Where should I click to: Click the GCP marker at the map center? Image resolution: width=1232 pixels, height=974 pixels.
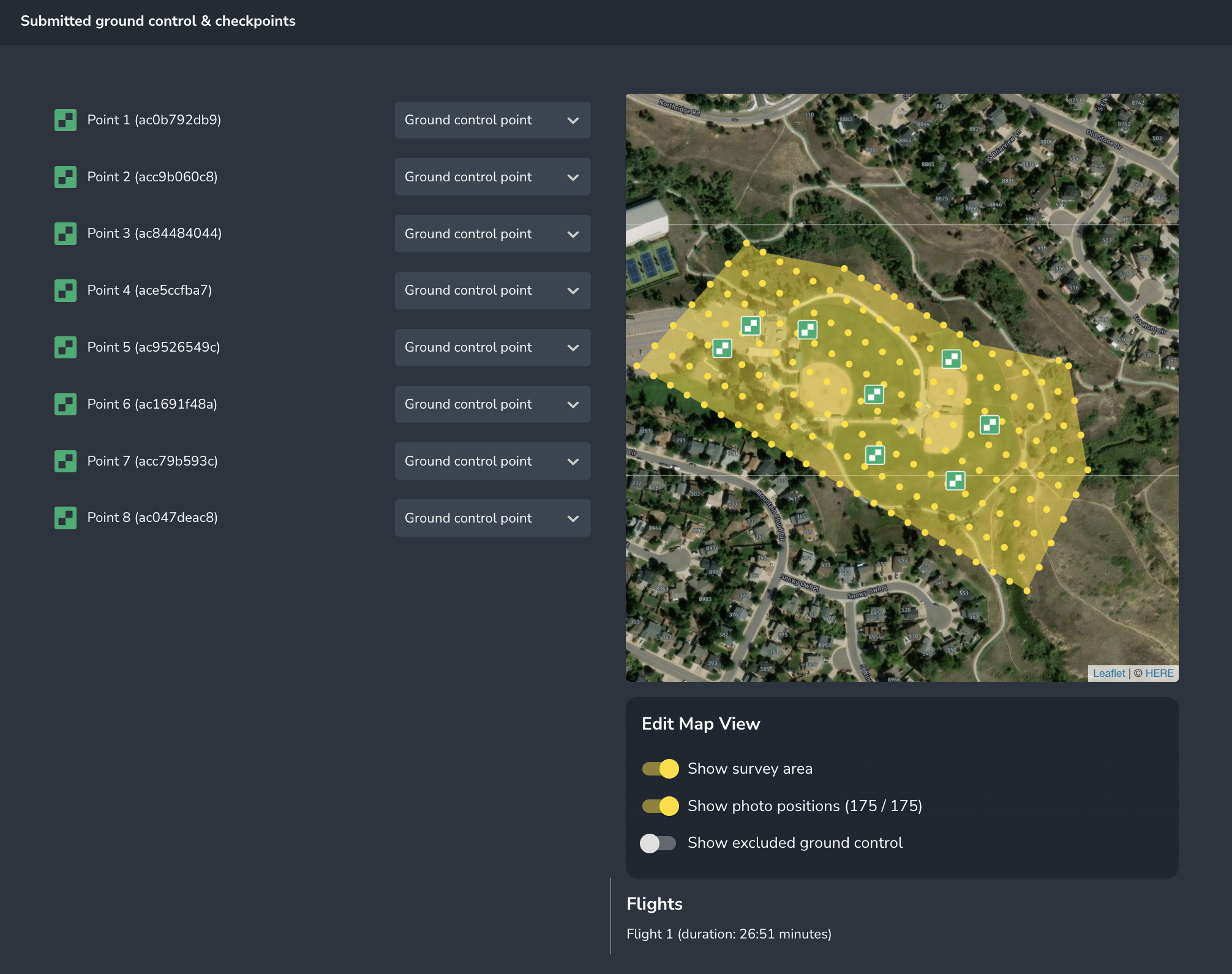click(874, 395)
